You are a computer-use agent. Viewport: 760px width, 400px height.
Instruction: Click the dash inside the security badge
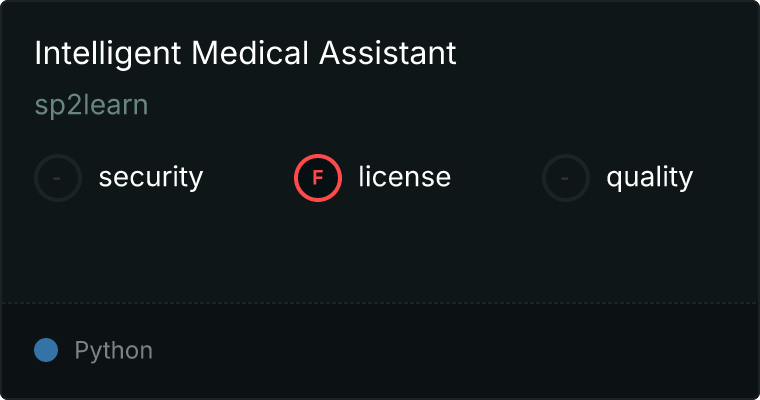click(x=58, y=178)
